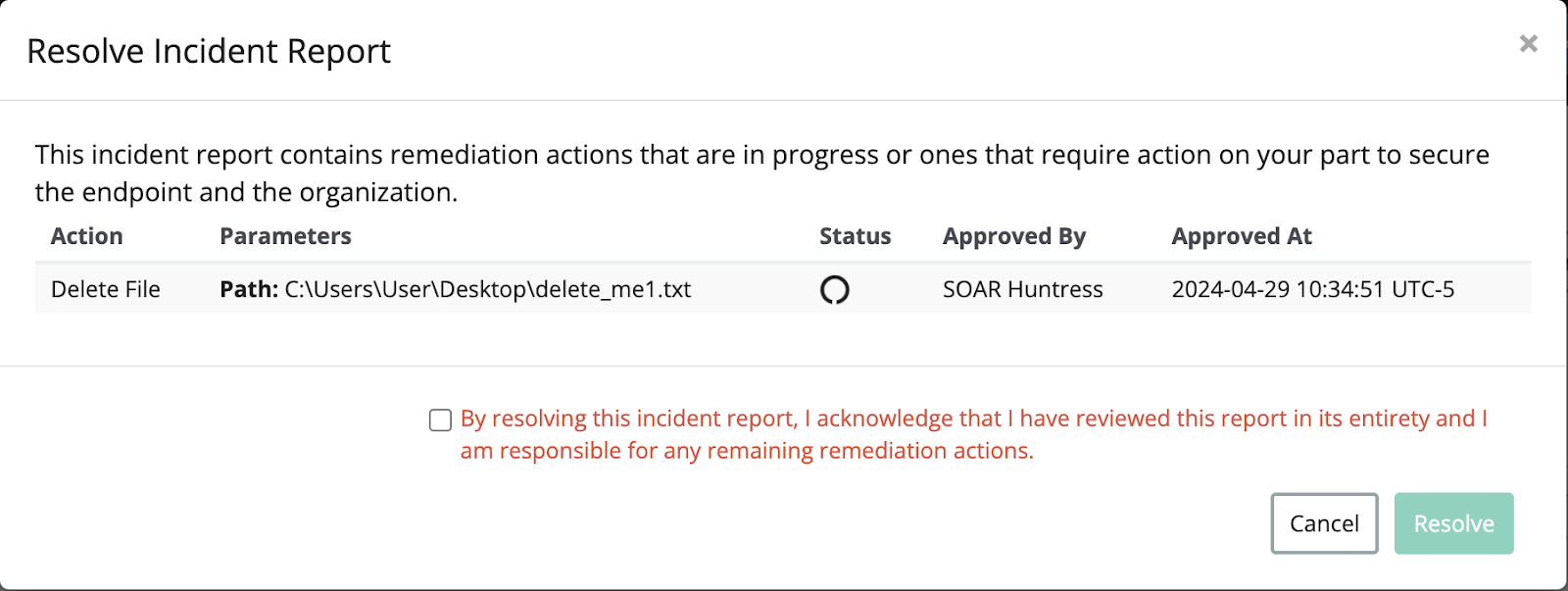The image size is (1568, 591).
Task: Select the SOAR Huntress approver name
Action: click(1023, 289)
